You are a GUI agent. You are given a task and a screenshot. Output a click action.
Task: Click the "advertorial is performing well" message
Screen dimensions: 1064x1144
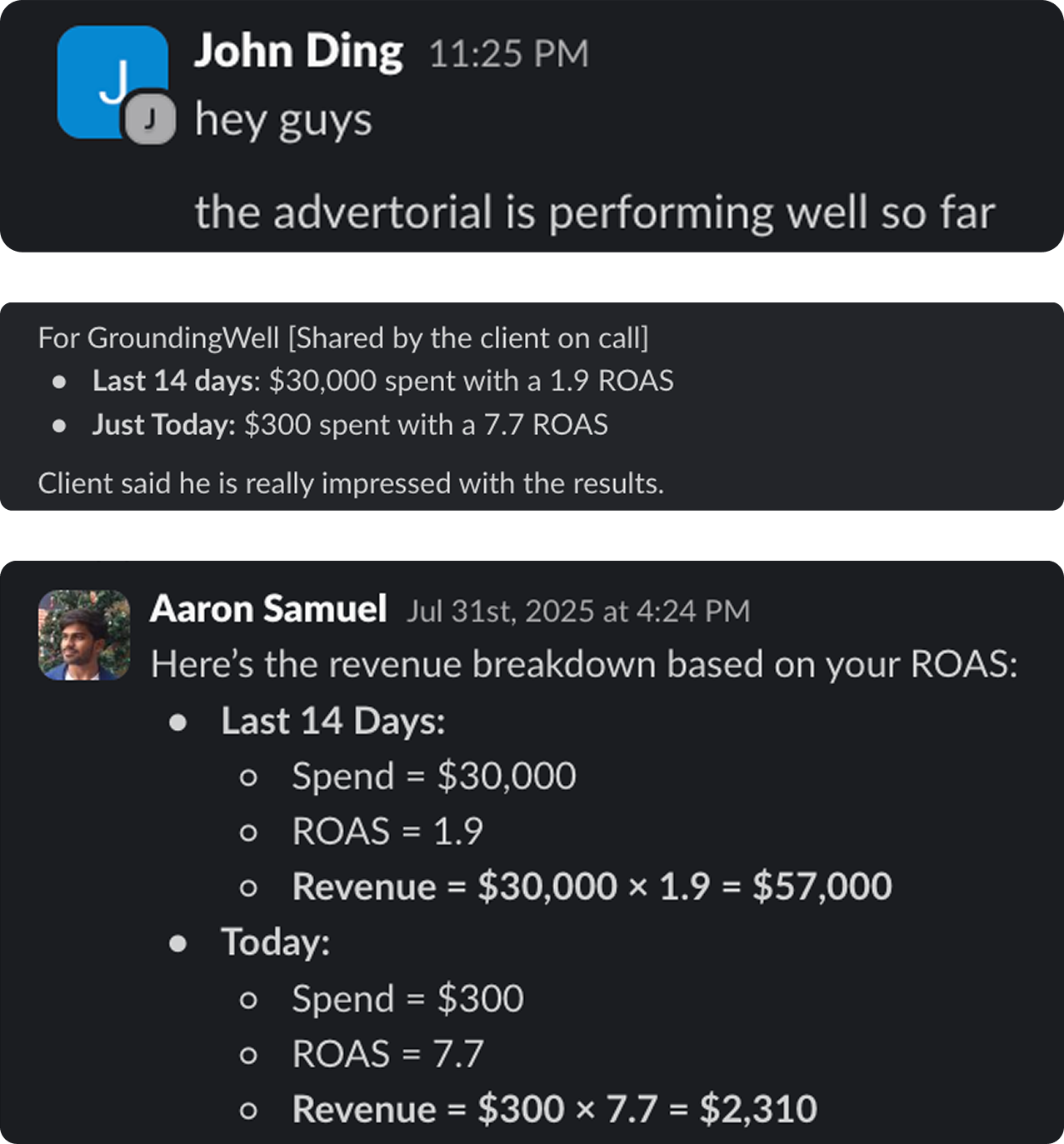(x=594, y=212)
